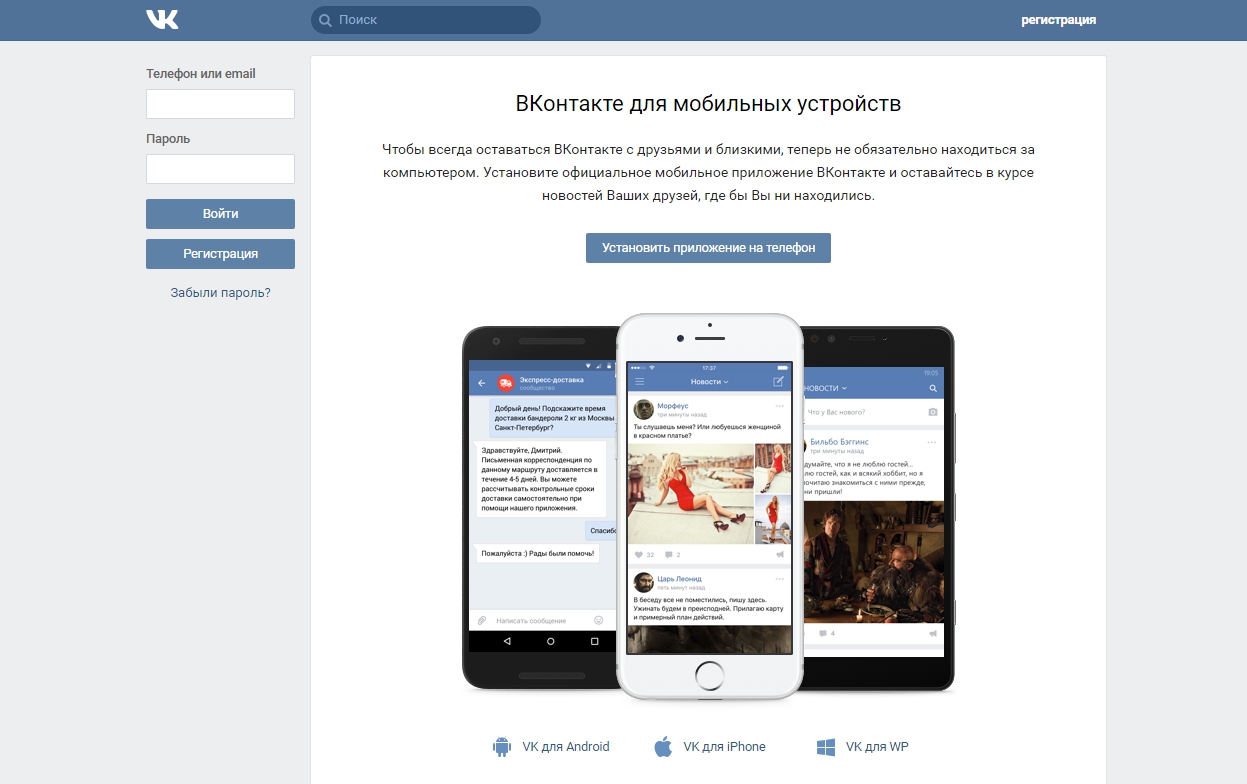Click the compose post icon in the iPhone mockup
Image resolution: width=1247 pixels, height=784 pixels.
(779, 382)
